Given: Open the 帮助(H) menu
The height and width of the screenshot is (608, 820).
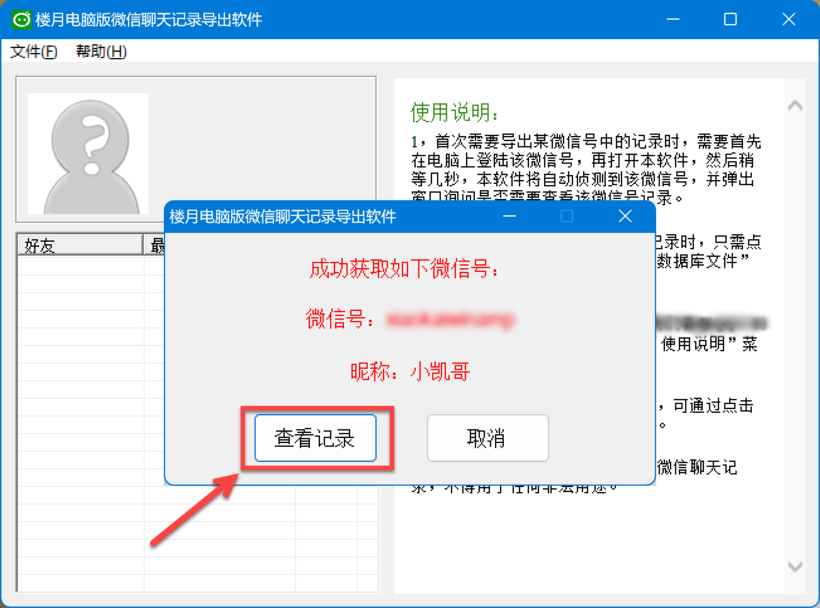Looking at the screenshot, I should (101, 51).
